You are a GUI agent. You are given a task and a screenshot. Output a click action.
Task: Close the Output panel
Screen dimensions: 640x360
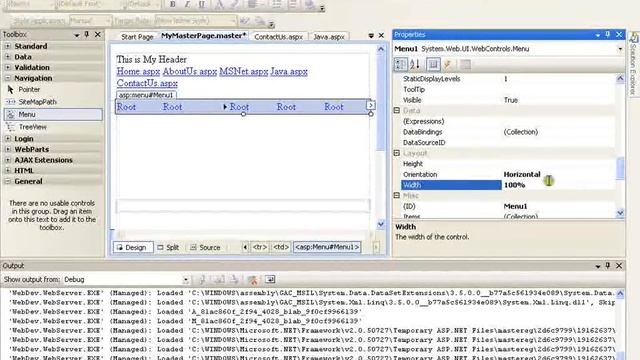pos(619,266)
